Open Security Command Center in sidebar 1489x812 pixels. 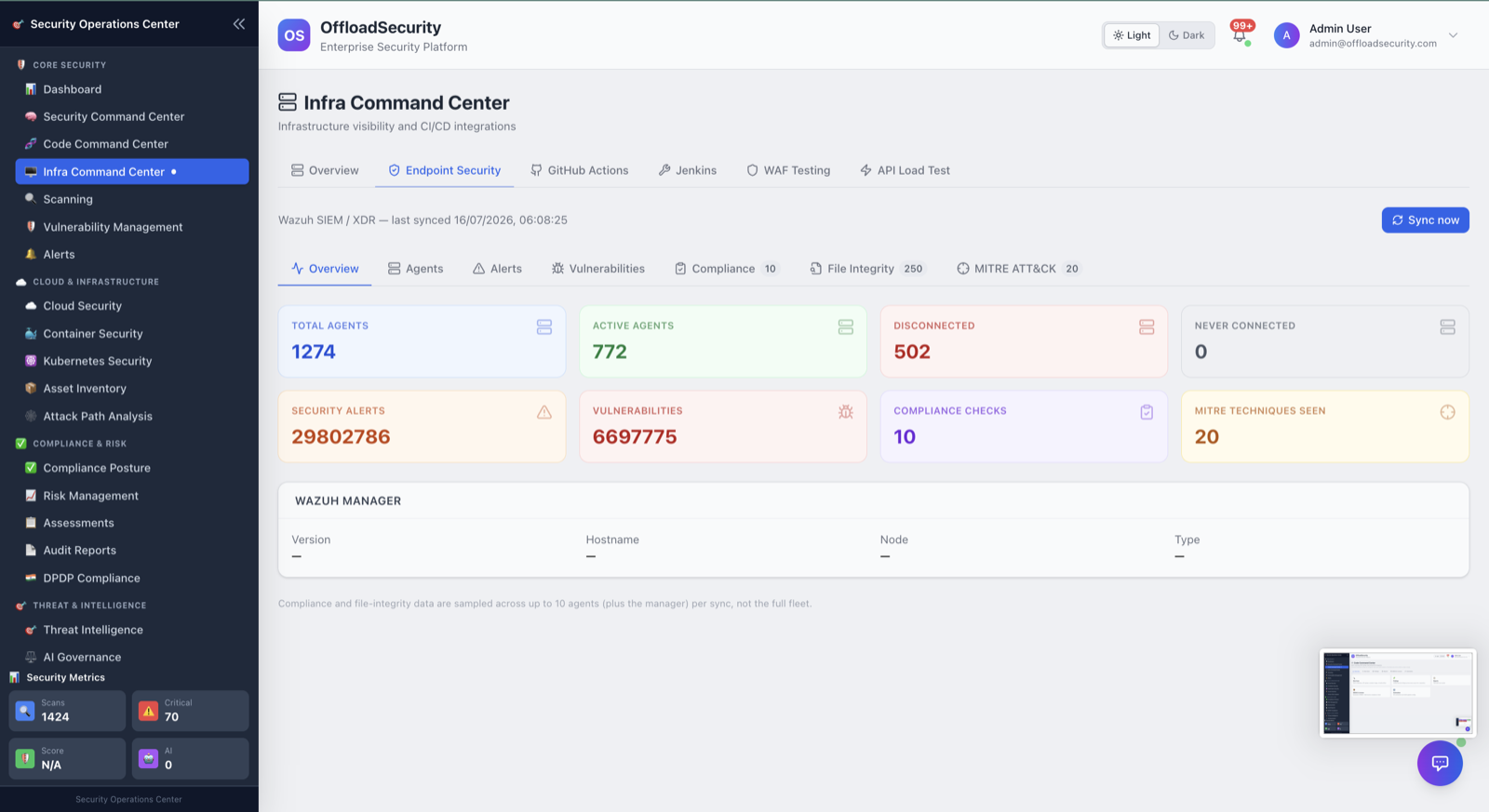click(131, 116)
